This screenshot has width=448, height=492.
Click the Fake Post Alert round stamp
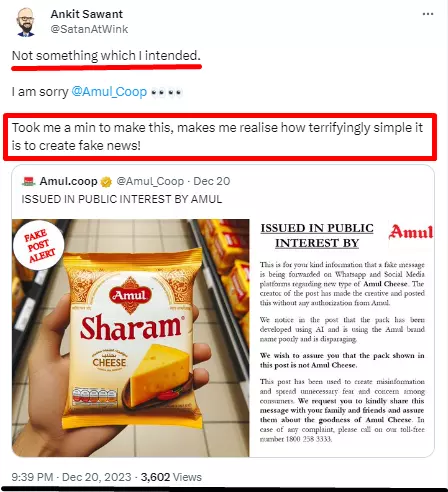[x=39, y=245]
